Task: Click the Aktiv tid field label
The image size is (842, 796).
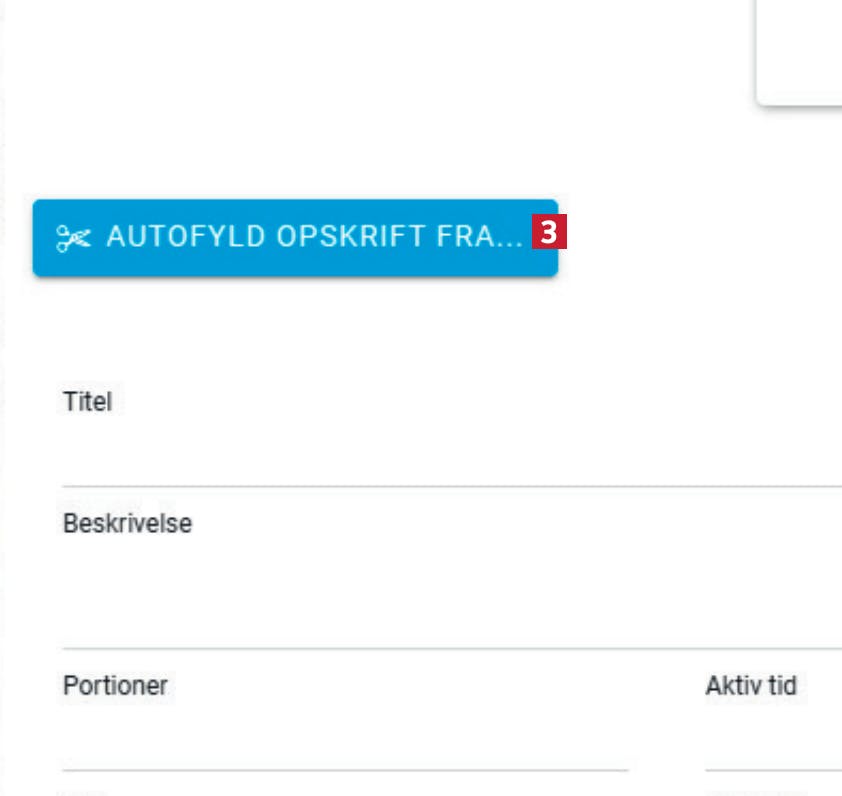Action: pyautogui.click(x=750, y=686)
